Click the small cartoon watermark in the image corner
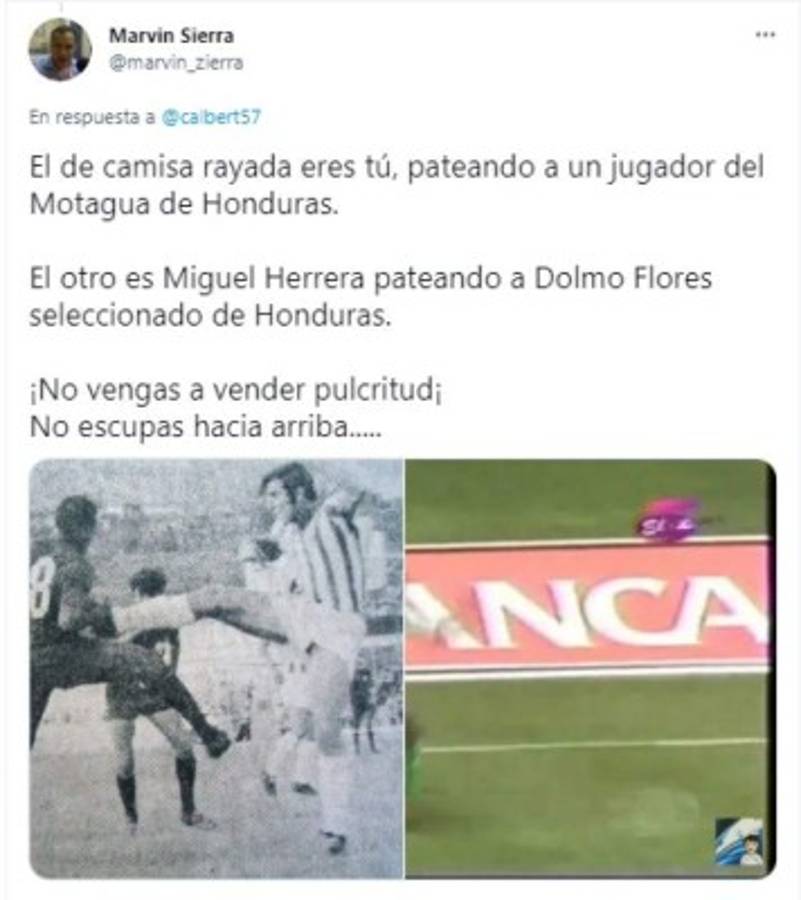Viewport: 801px width, 900px height. tap(741, 841)
